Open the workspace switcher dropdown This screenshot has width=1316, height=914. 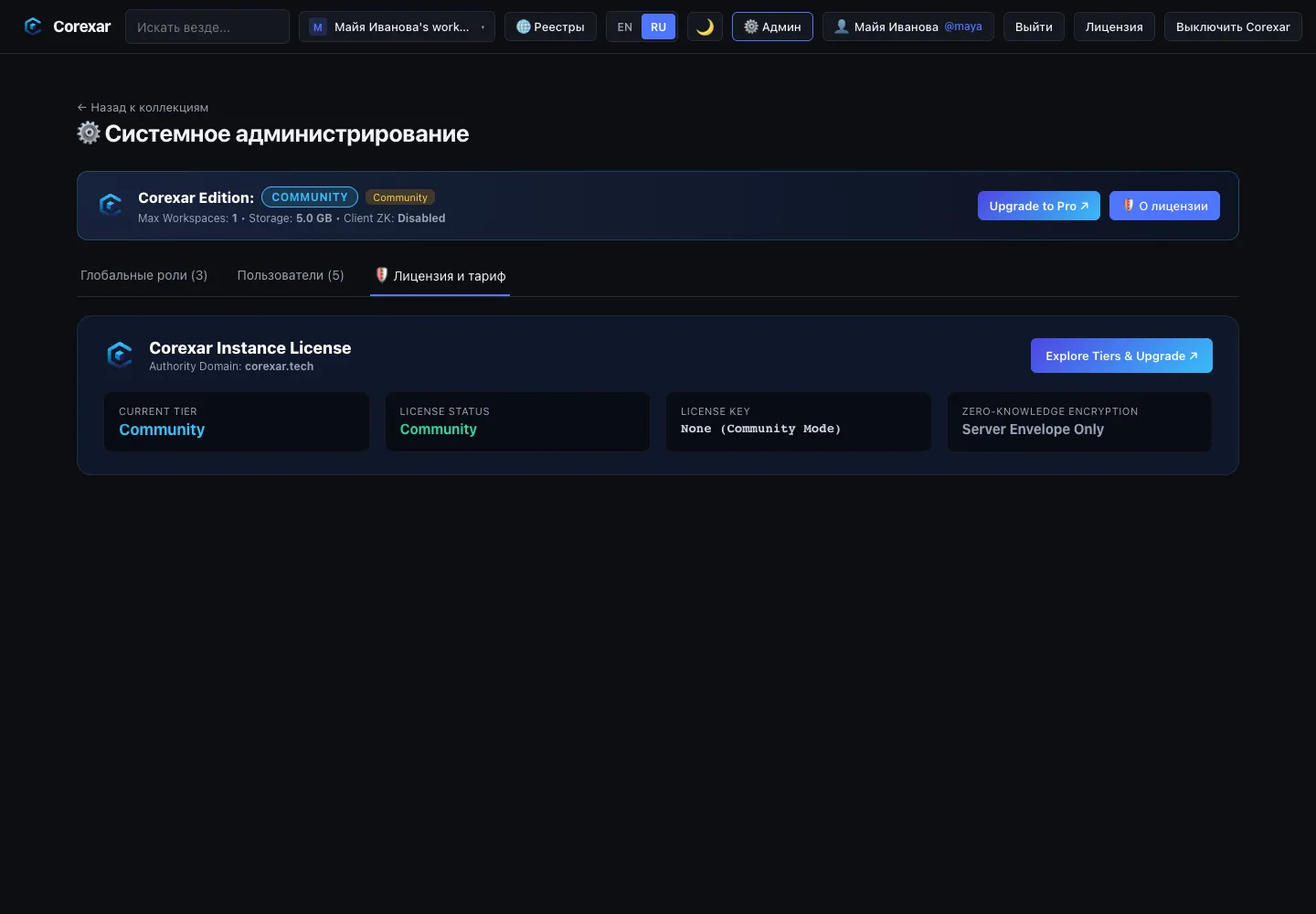pos(397,27)
